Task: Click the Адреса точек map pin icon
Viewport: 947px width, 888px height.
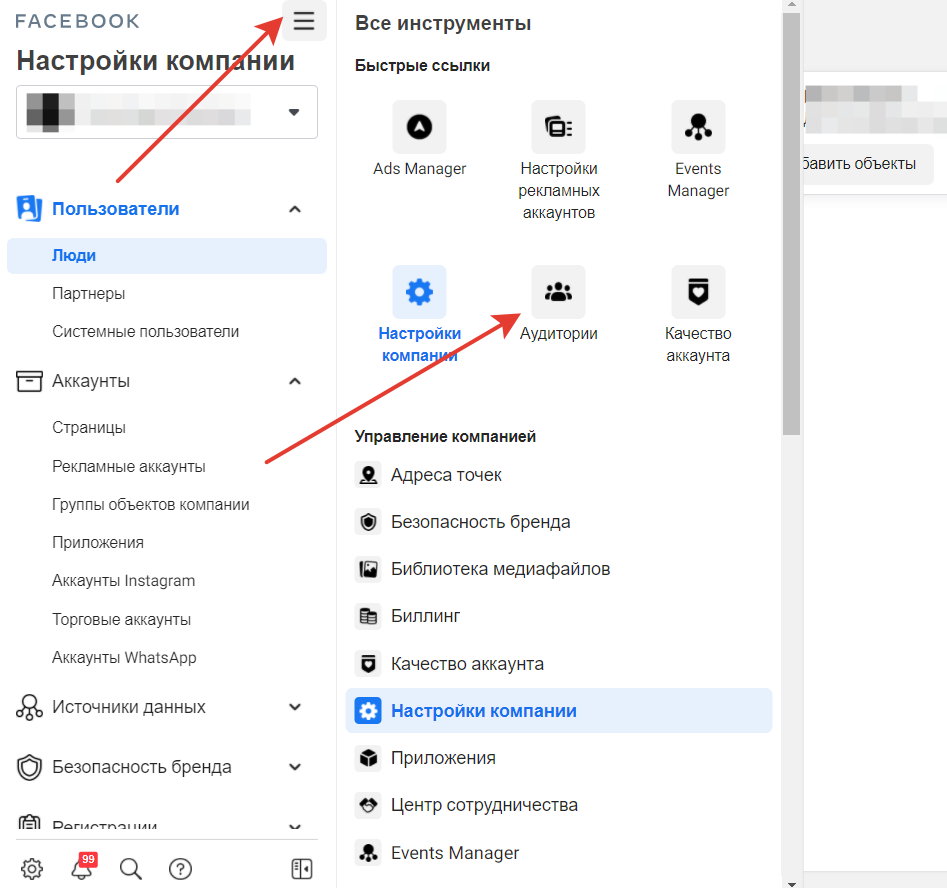Action: tap(368, 475)
